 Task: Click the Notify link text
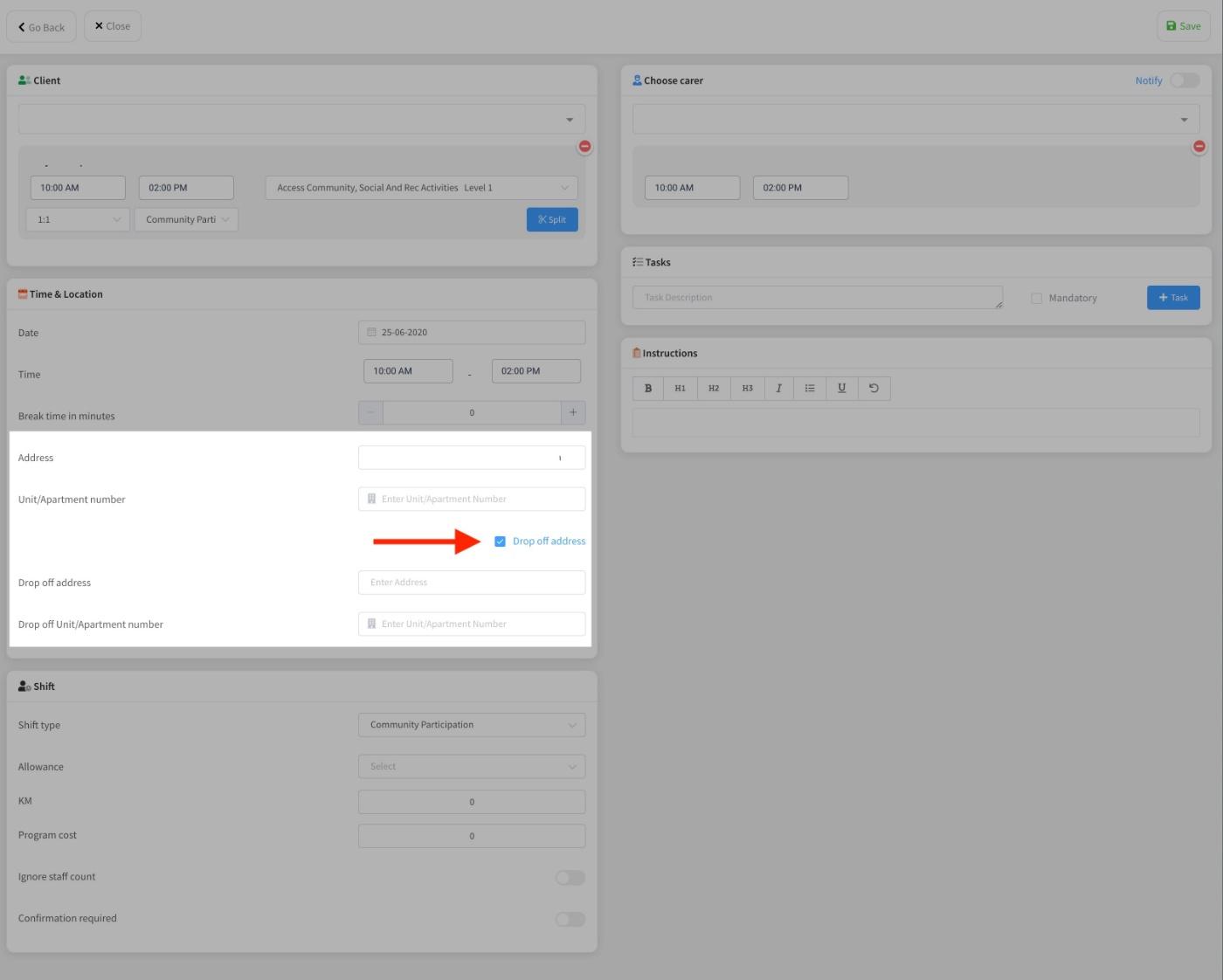click(x=1149, y=80)
